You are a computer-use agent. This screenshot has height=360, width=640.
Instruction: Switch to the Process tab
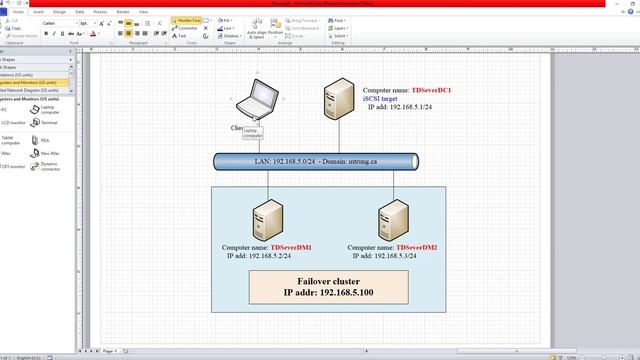tap(100, 12)
